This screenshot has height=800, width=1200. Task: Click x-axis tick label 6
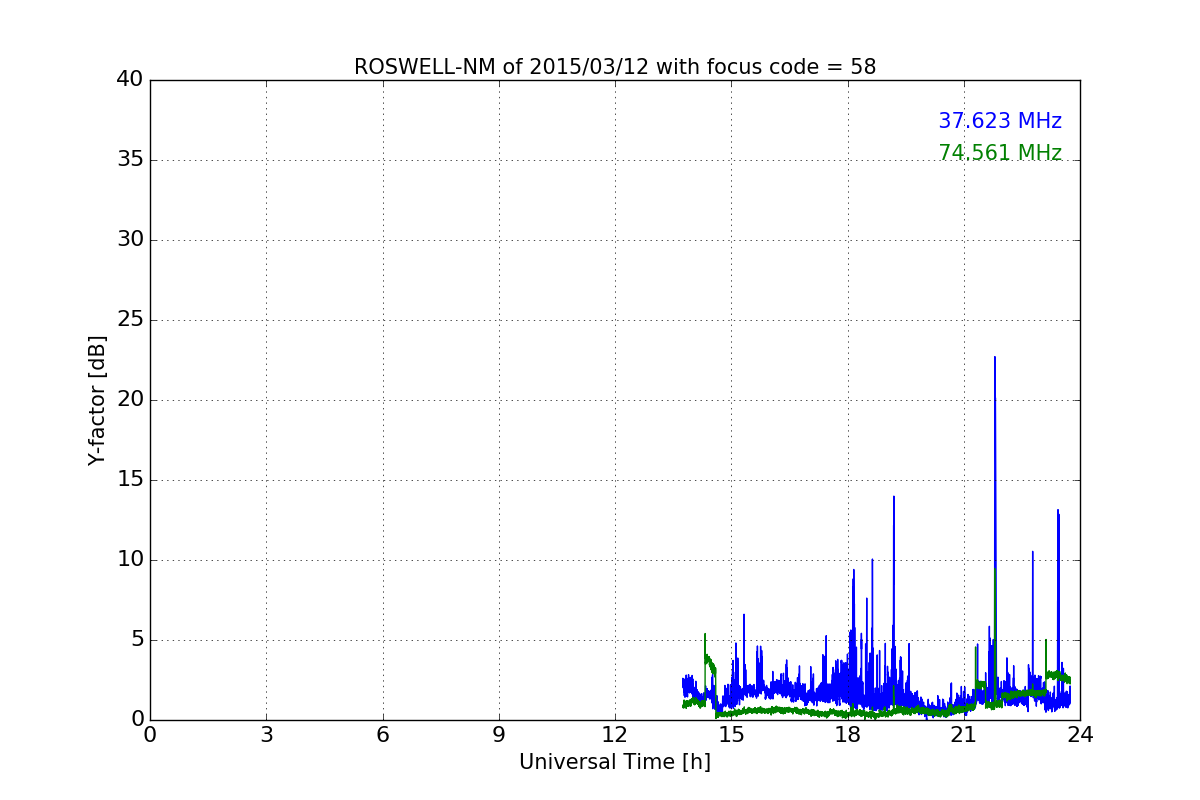point(382,735)
